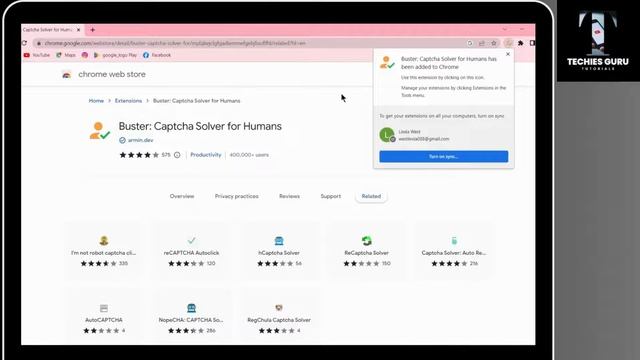Open the I'm not robot captcha clicker card
The width and height of the screenshot is (640, 360).
click(104, 251)
